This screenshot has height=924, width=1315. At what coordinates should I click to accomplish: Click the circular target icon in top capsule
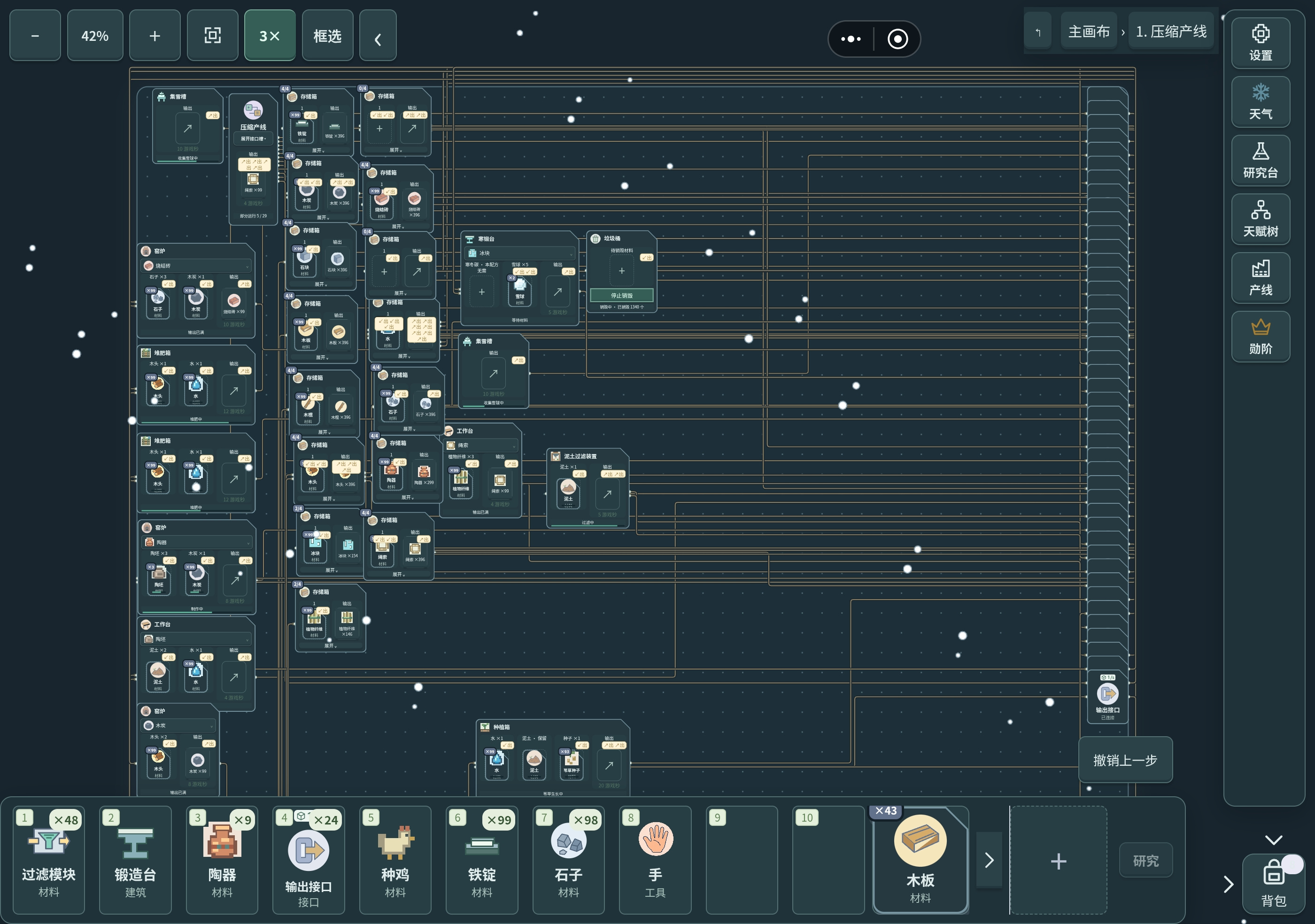pyautogui.click(x=897, y=39)
